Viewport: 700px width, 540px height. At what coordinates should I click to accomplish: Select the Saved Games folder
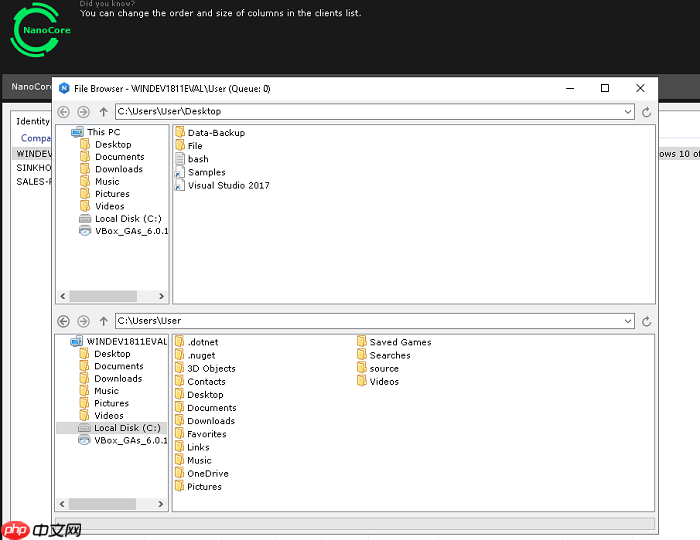[x=394, y=342]
